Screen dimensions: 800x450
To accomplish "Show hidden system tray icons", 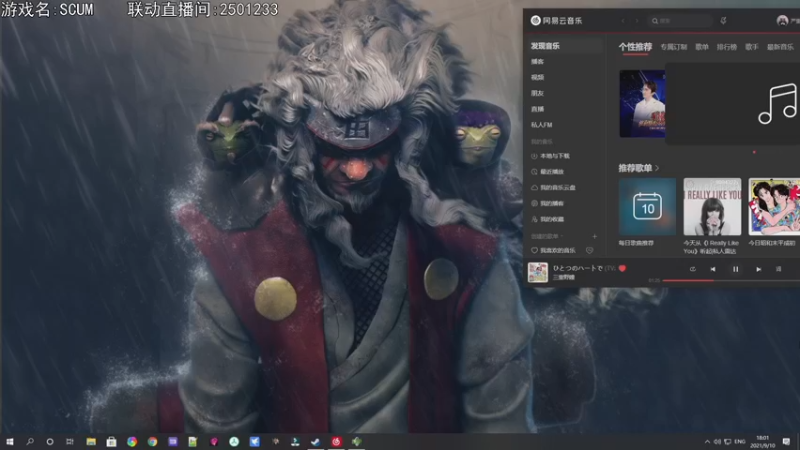I will pos(707,442).
